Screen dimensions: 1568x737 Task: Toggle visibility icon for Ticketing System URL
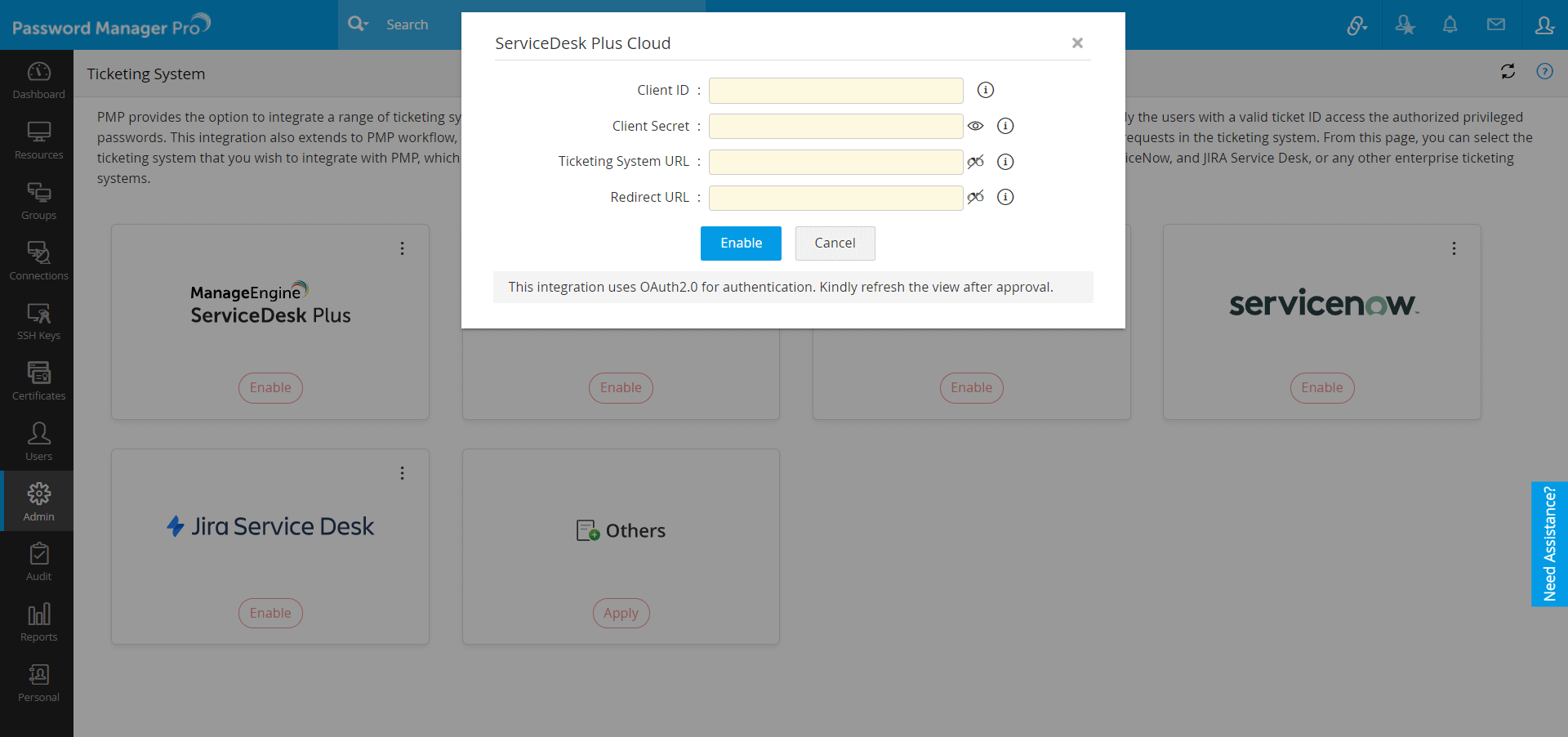[x=975, y=162]
